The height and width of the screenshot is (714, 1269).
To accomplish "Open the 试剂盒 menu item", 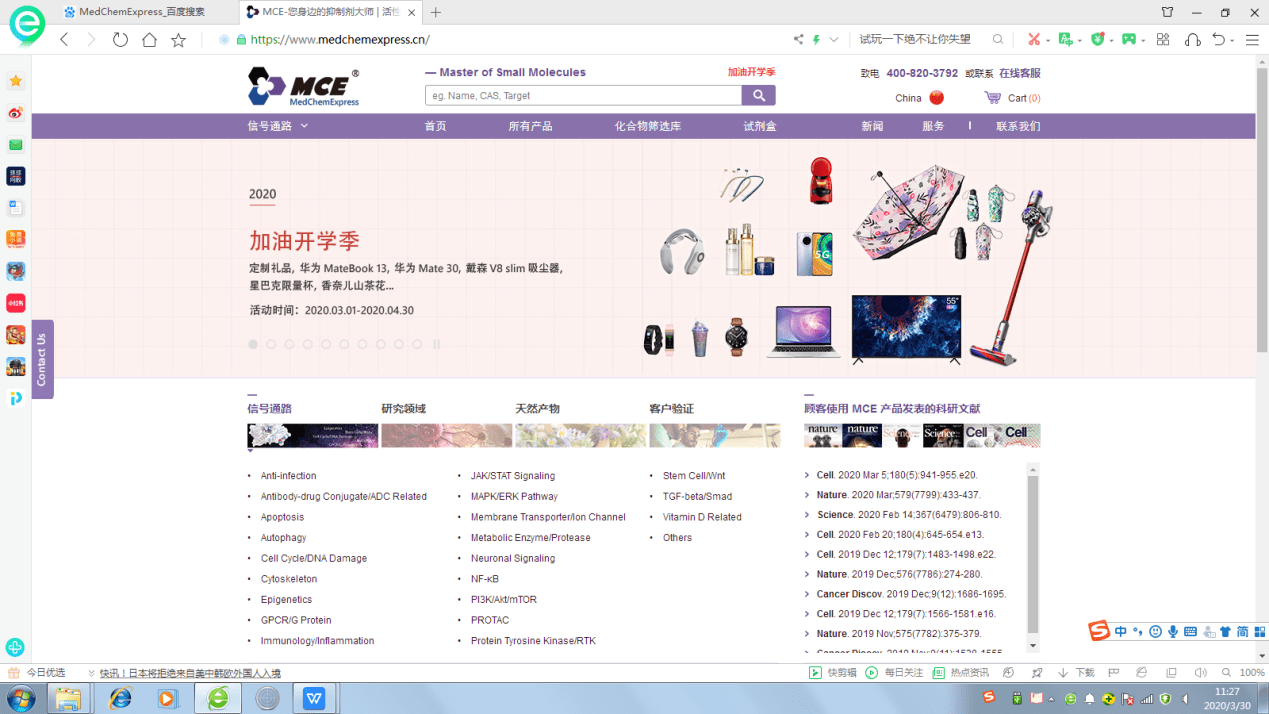I will (x=760, y=126).
